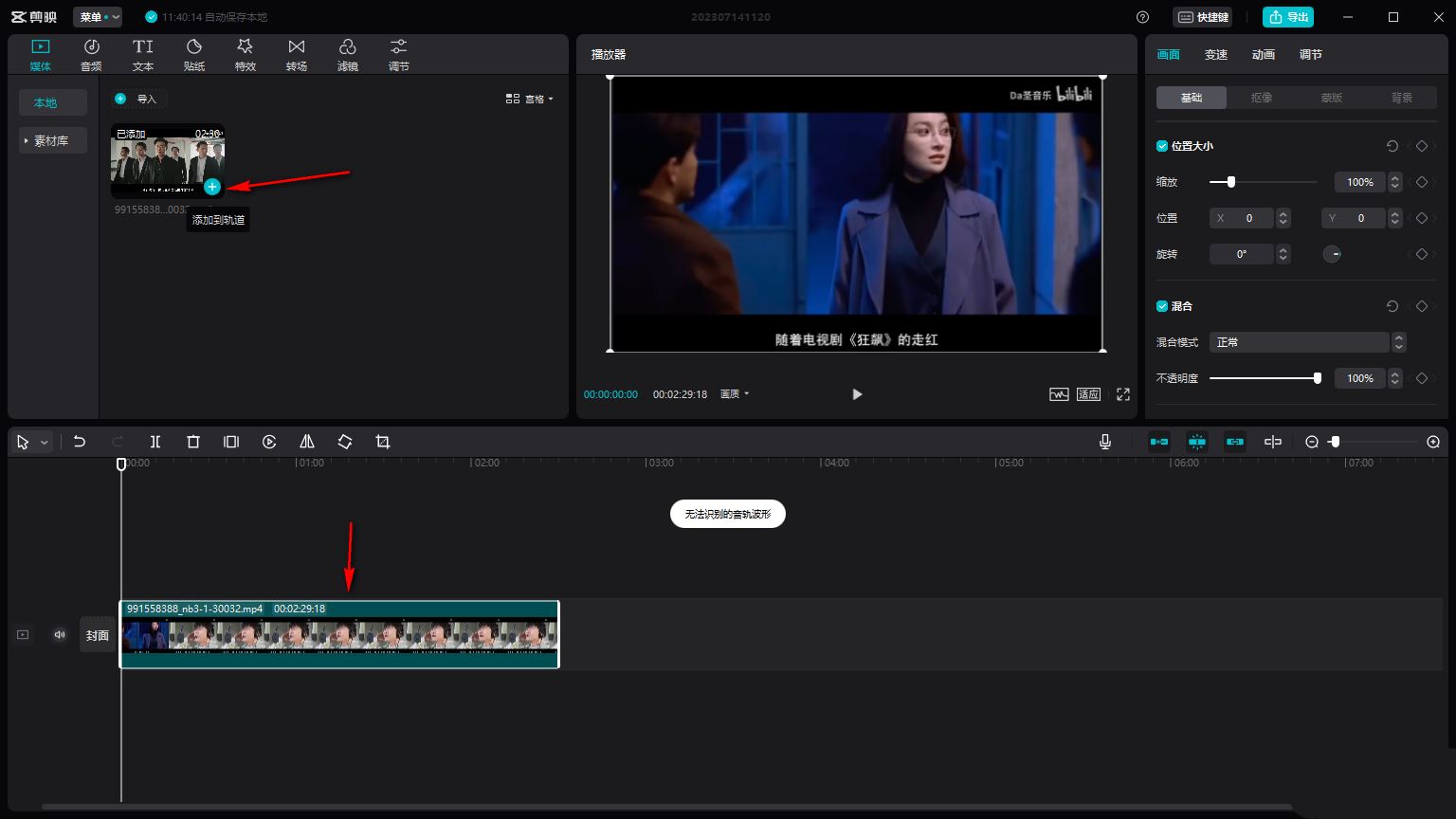1456x819 pixels.
Task: Zoom out the timeline
Action: point(1312,442)
